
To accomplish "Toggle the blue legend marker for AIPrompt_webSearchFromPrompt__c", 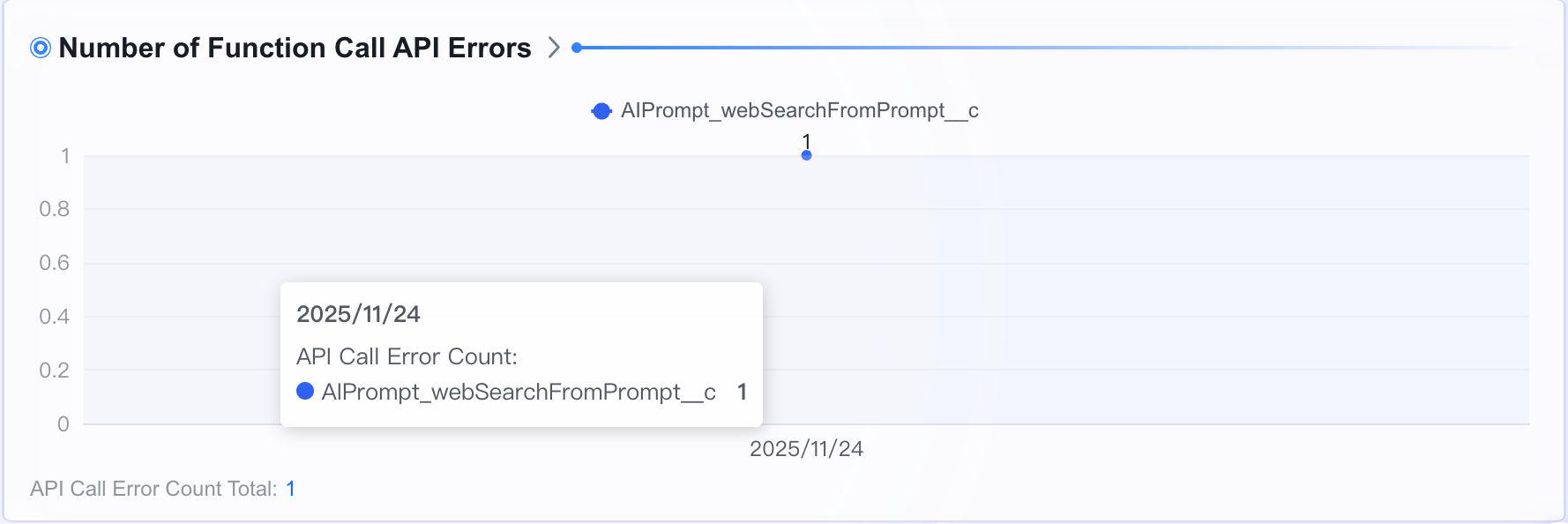I will (601, 111).
